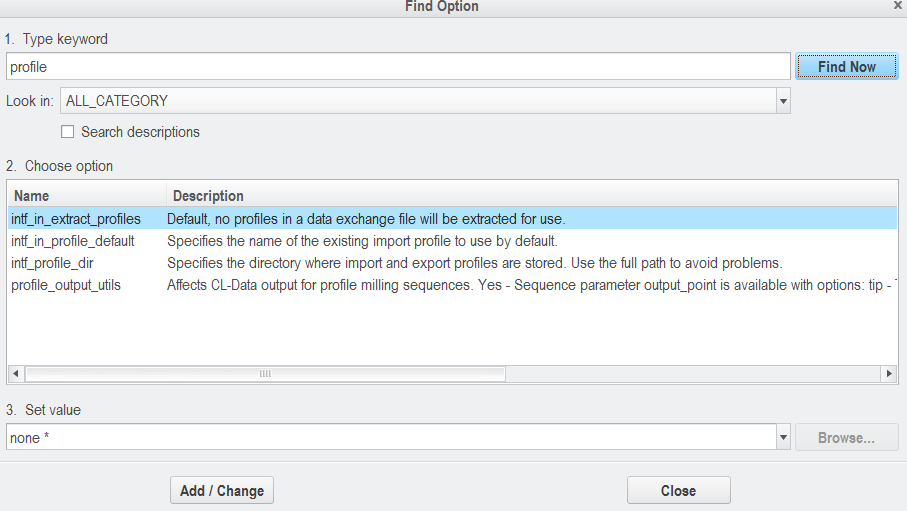Click the profile_output_utils description text

[530, 285]
